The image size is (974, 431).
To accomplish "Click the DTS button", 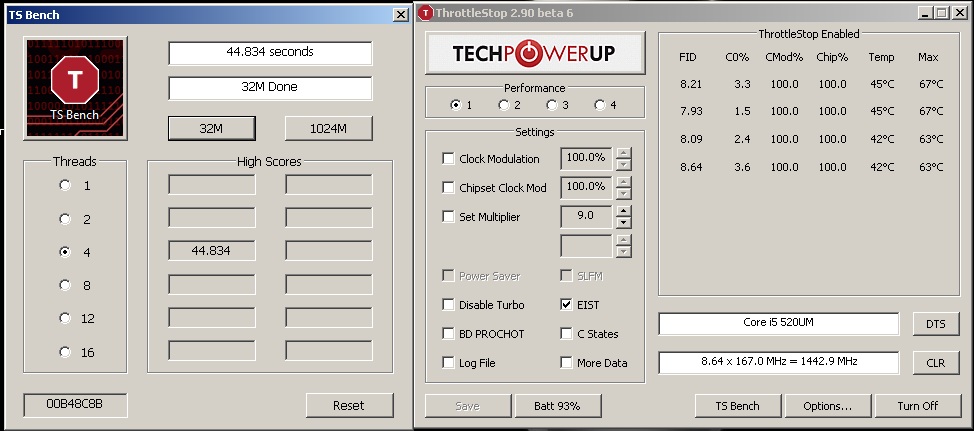I will [x=936, y=324].
